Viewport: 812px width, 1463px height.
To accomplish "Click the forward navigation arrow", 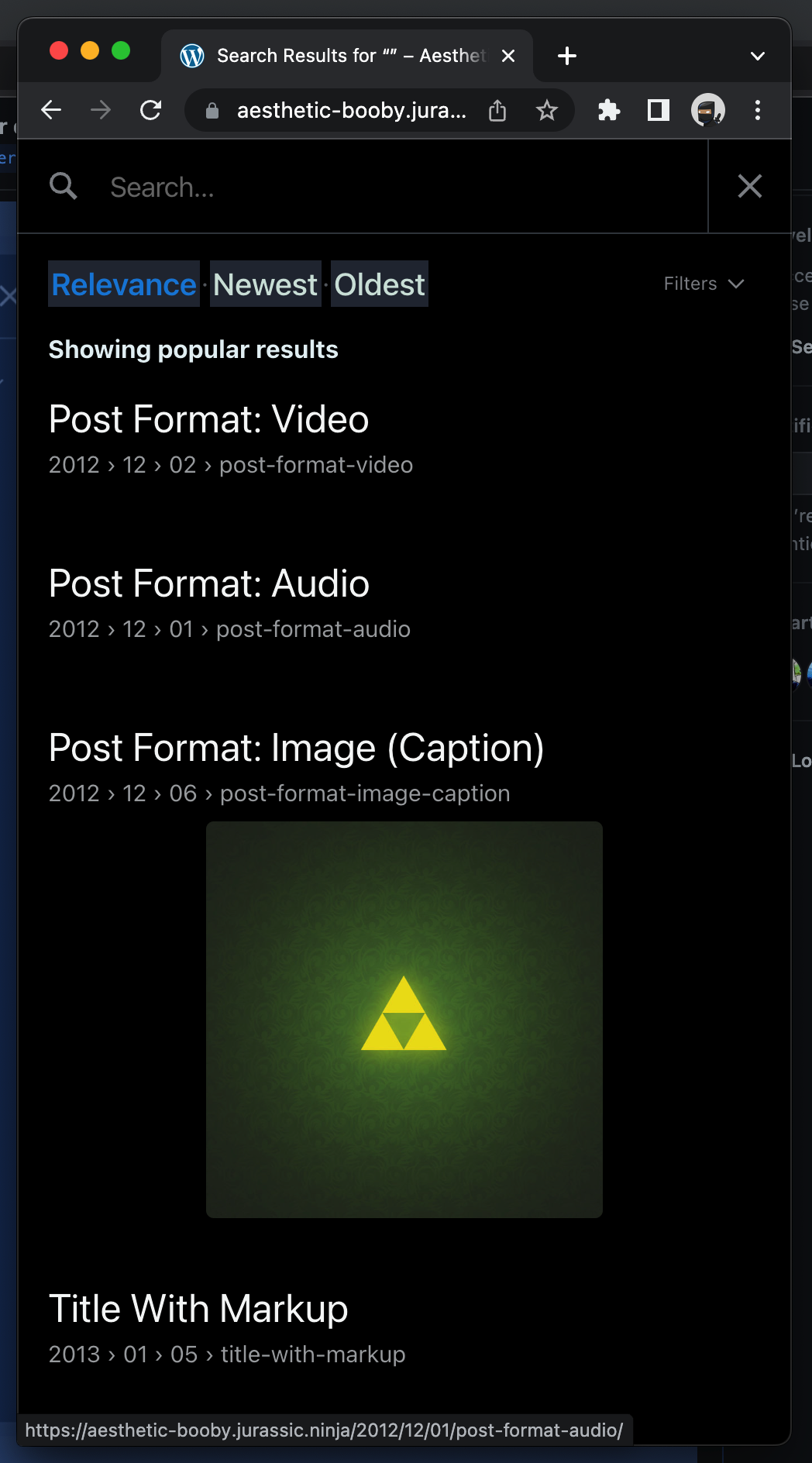I will 101,110.
